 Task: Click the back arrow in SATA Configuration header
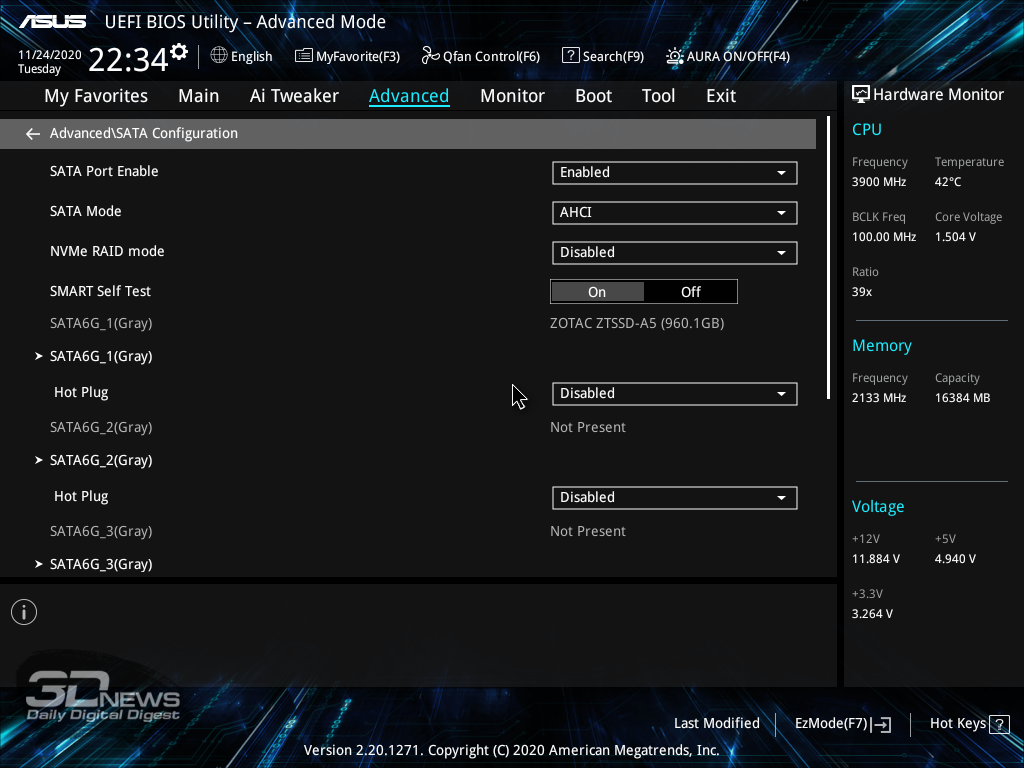click(x=33, y=134)
